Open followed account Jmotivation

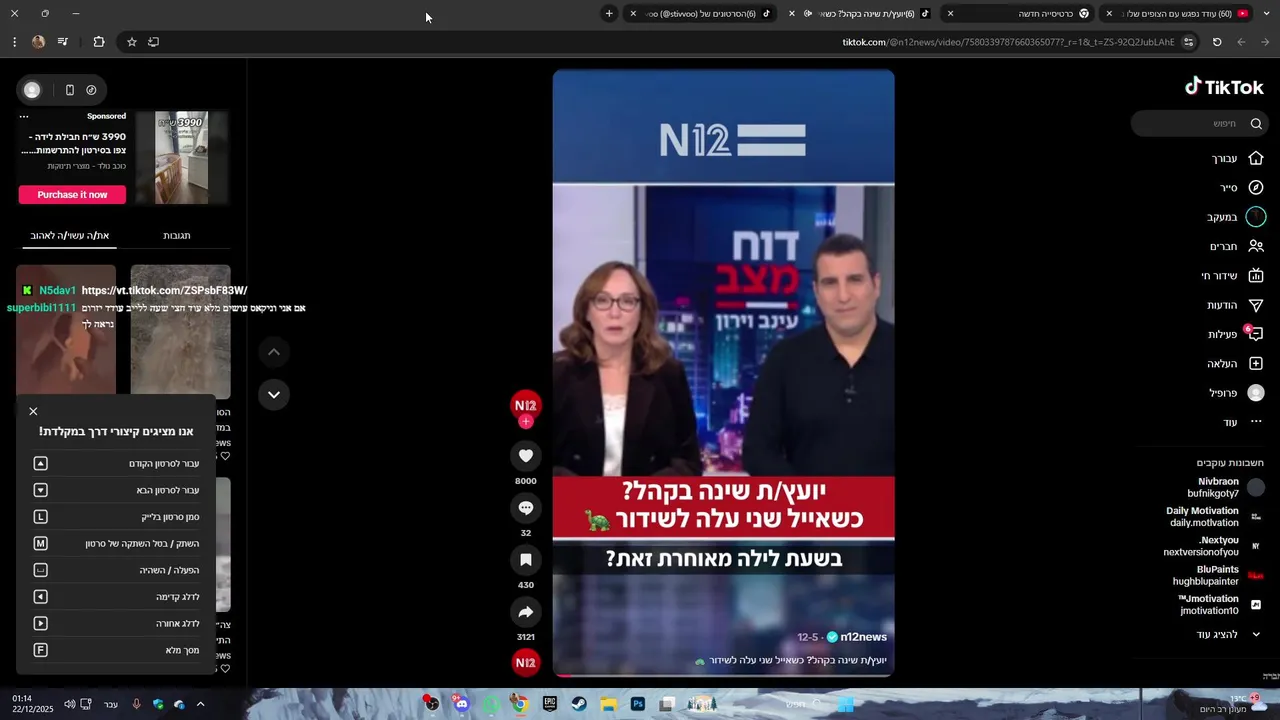pyautogui.click(x=1220, y=604)
